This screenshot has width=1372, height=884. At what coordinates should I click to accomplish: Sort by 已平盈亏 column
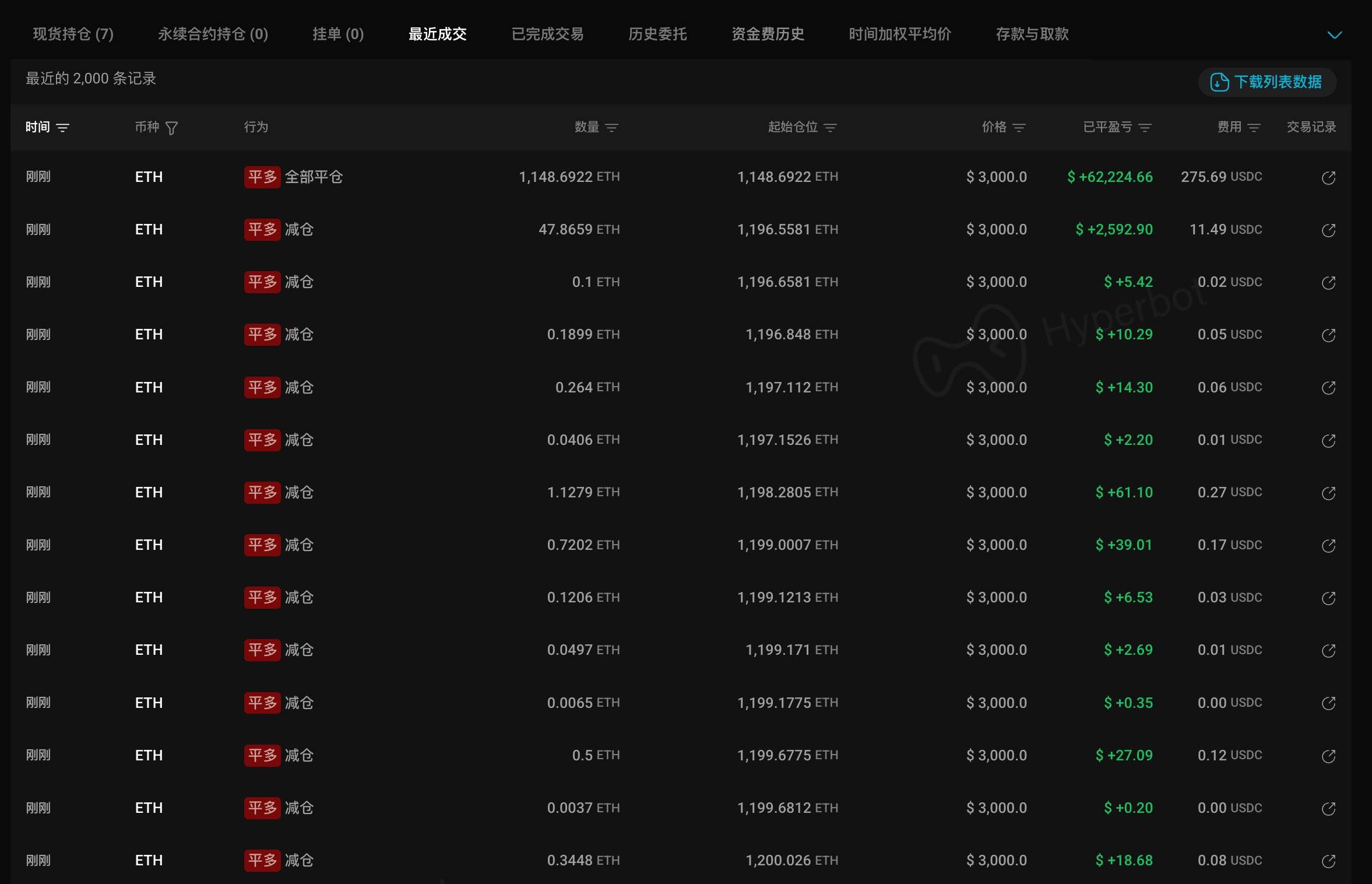(x=1145, y=128)
